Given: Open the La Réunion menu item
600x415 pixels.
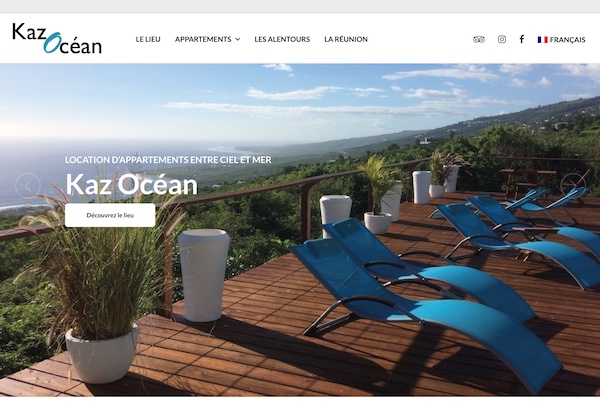Looking at the screenshot, I should (x=346, y=39).
